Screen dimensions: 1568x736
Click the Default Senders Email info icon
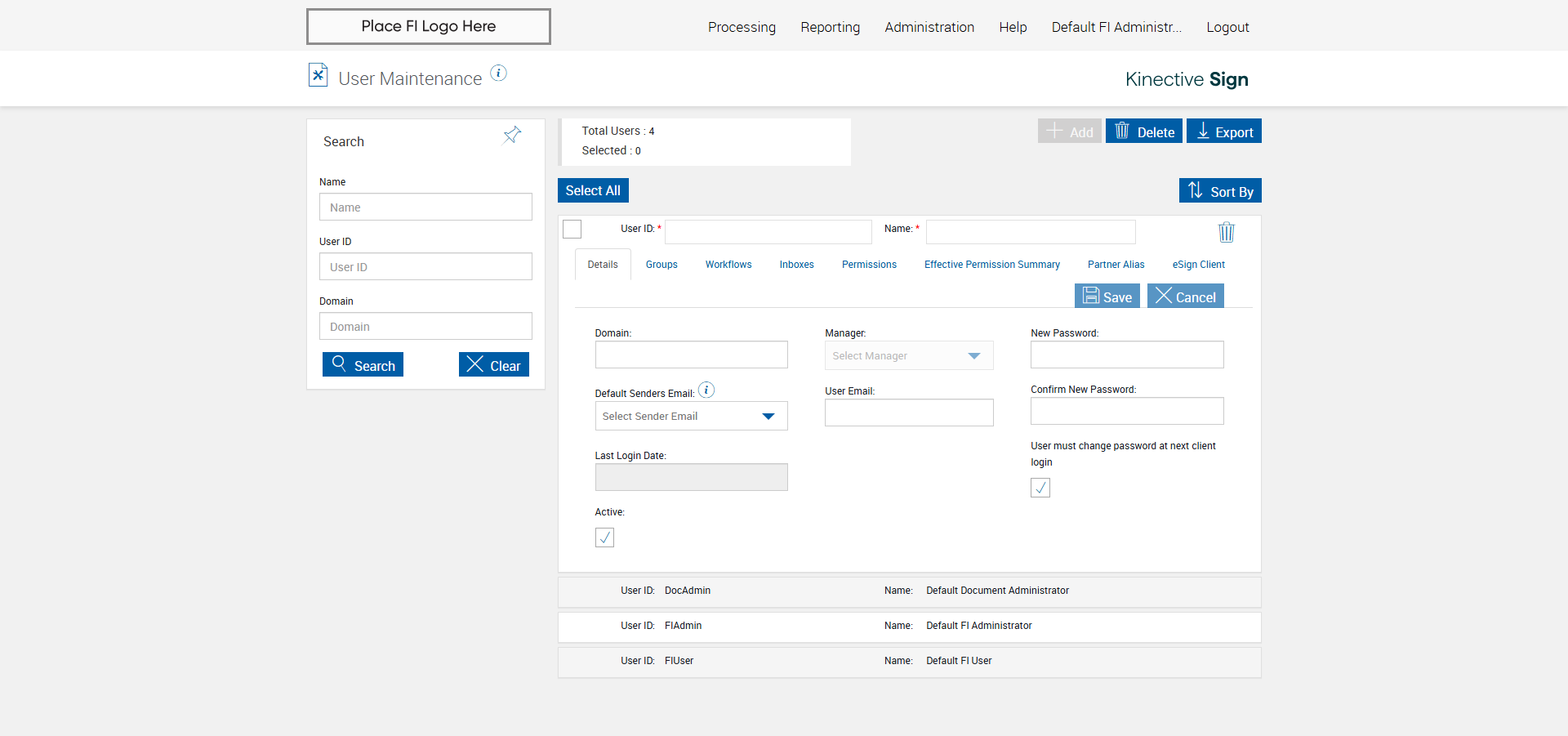[706, 390]
